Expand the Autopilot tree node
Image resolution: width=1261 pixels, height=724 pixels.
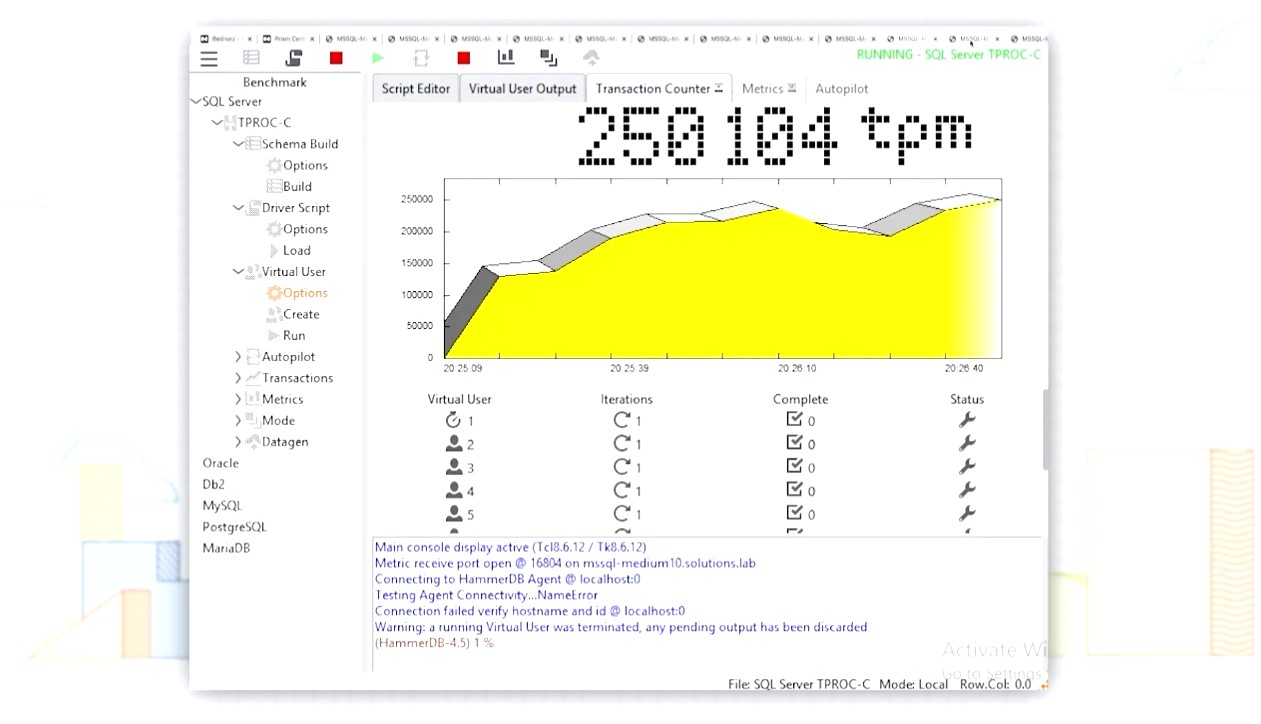(238, 356)
